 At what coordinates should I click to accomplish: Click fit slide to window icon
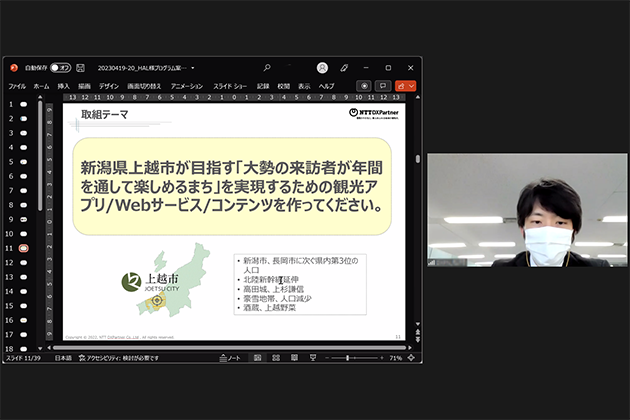pos(411,358)
